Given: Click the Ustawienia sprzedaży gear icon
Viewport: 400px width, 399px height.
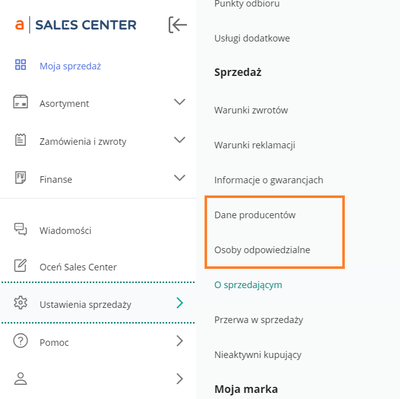Looking at the screenshot, I should pos(20,303).
